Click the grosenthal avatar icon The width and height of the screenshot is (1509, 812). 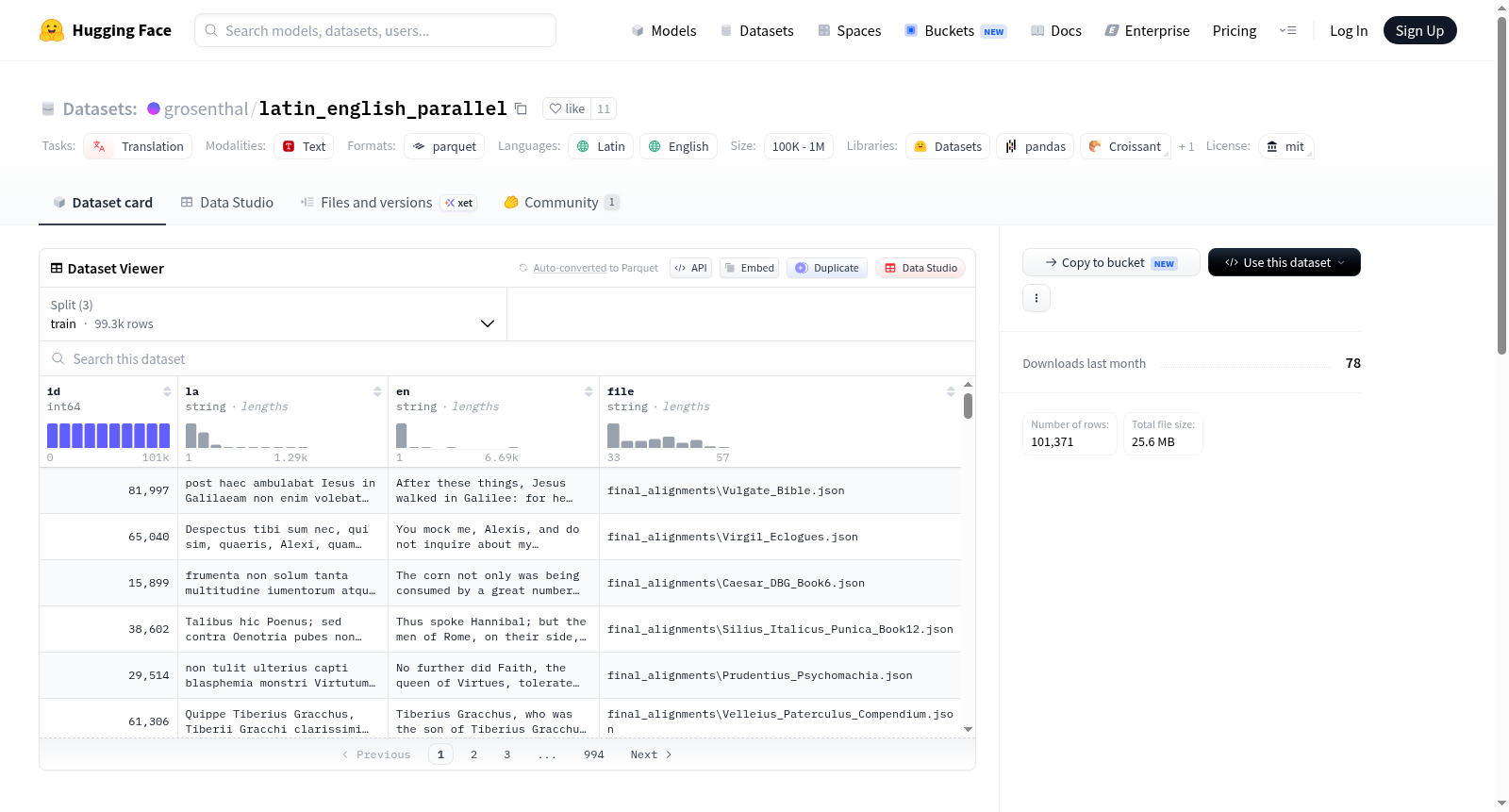tap(154, 108)
